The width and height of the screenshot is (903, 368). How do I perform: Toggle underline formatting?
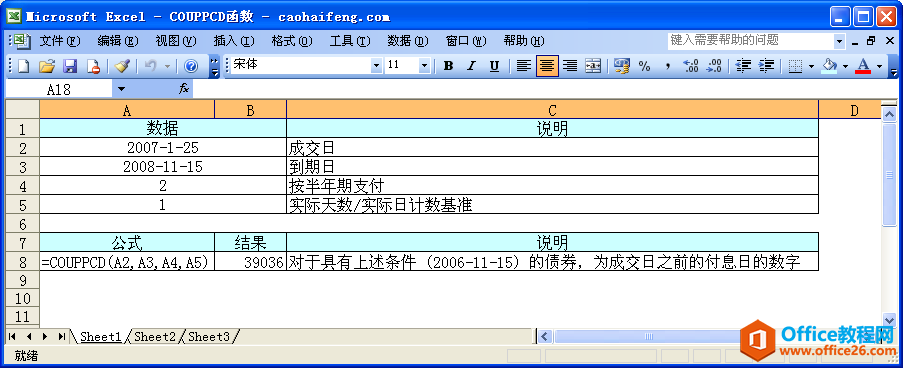pyautogui.click(x=494, y=66)
